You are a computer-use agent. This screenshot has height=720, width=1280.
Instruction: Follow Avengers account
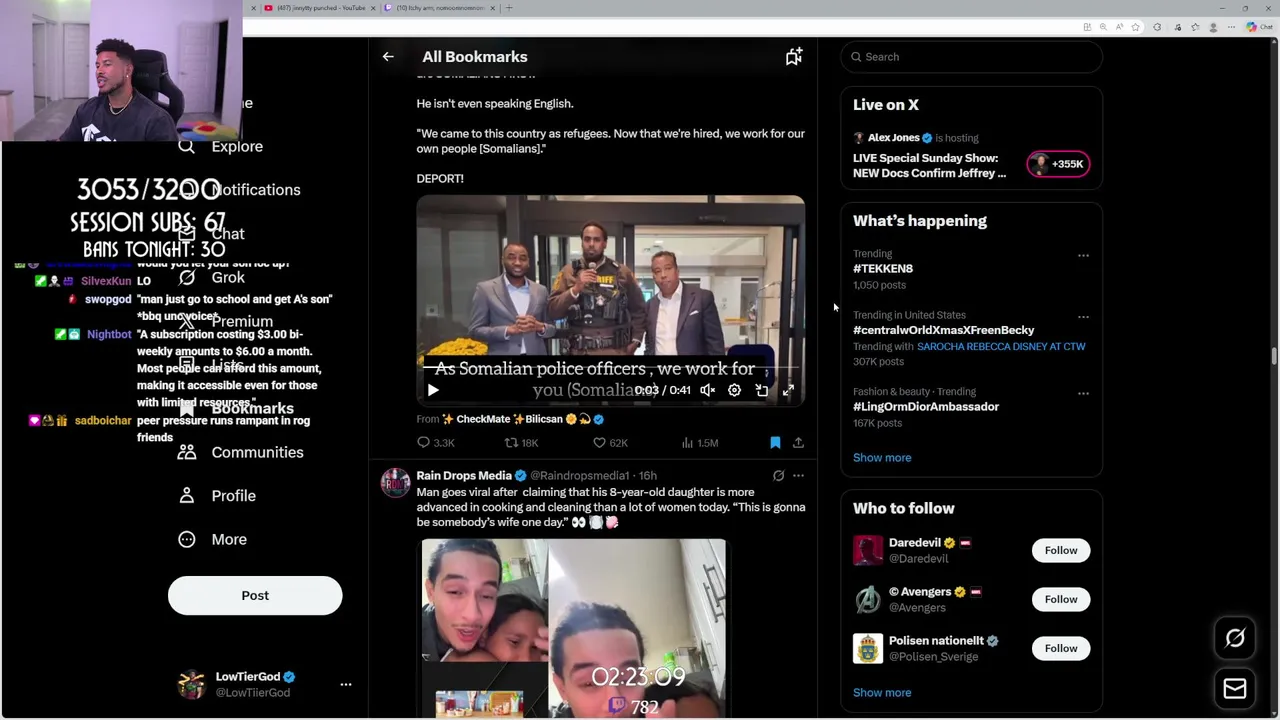click(1061, 600)
